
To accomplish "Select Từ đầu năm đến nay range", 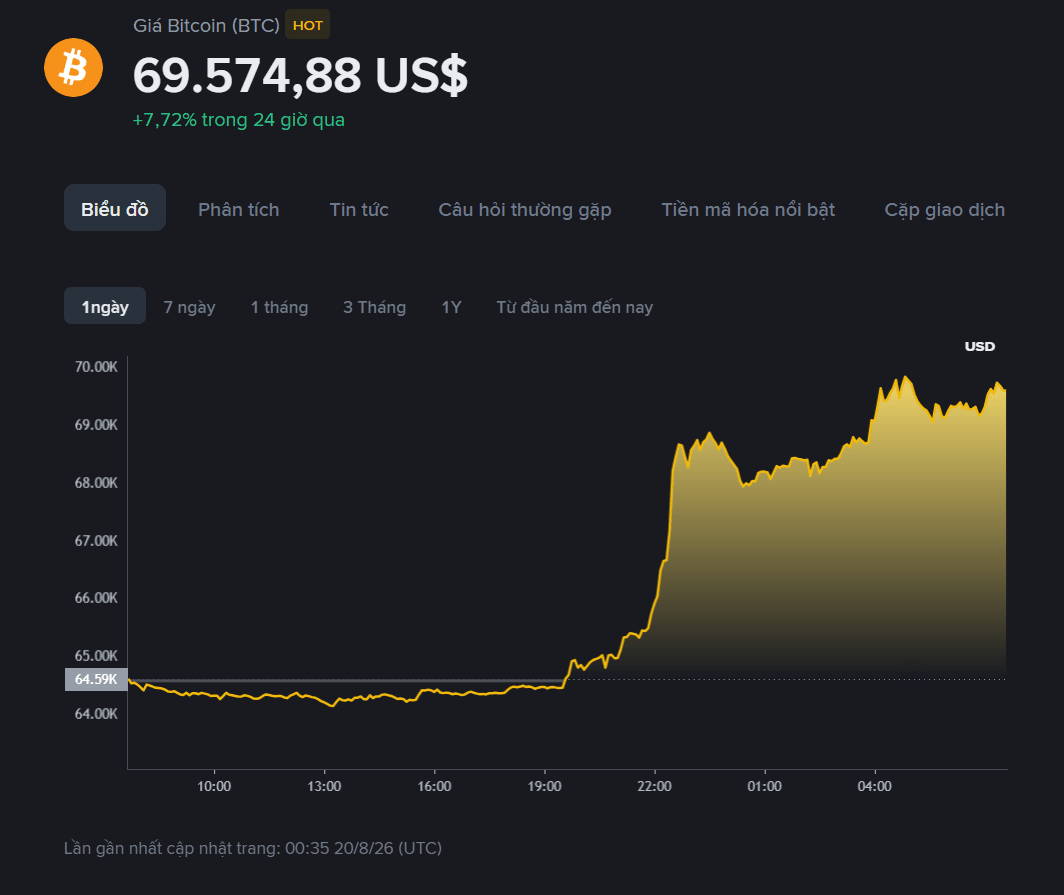I will 575,307.
